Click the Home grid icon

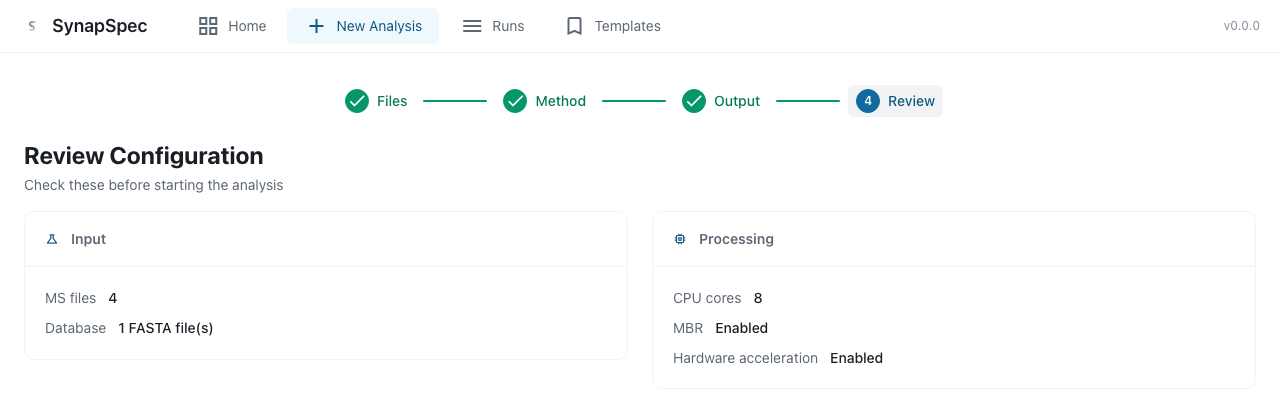click(208, 26)
